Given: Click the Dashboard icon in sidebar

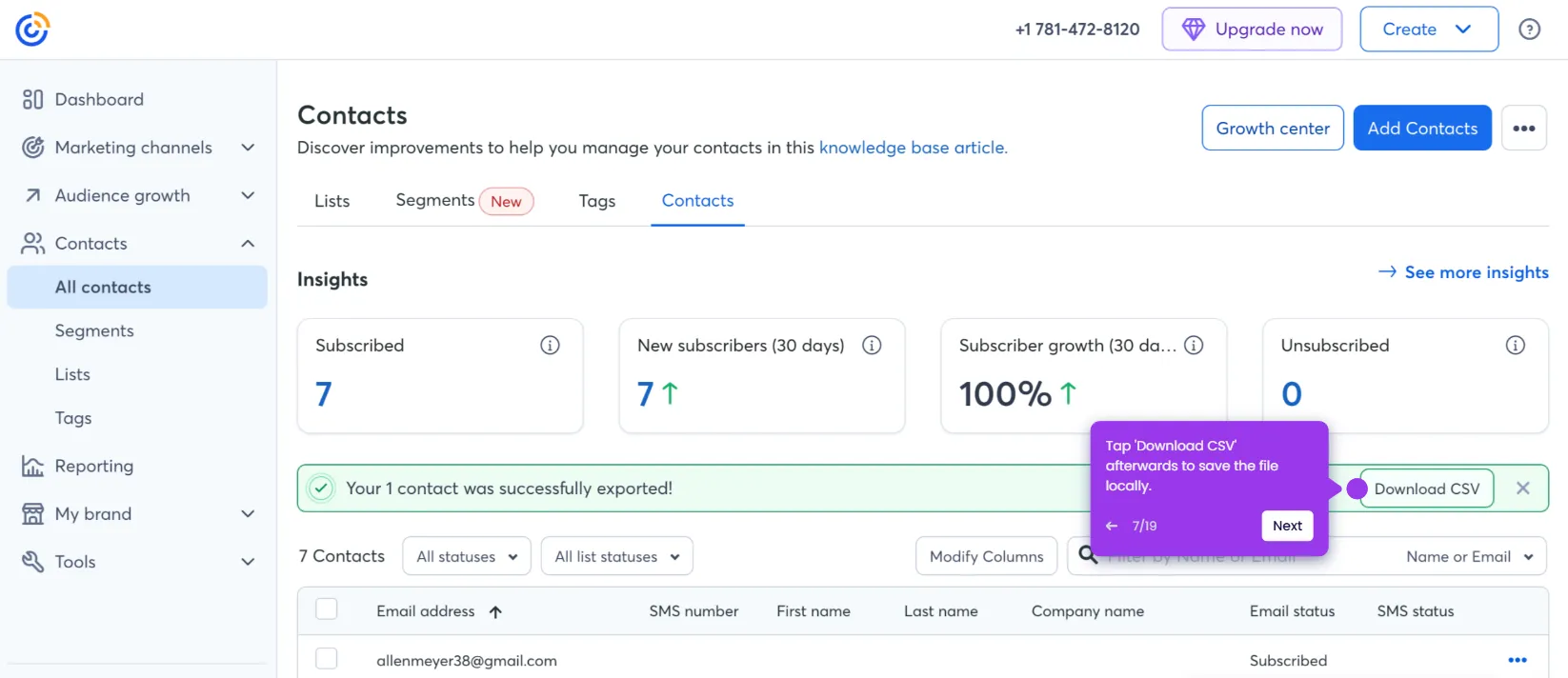Looking at the screenshot, I should pos(33,99).
